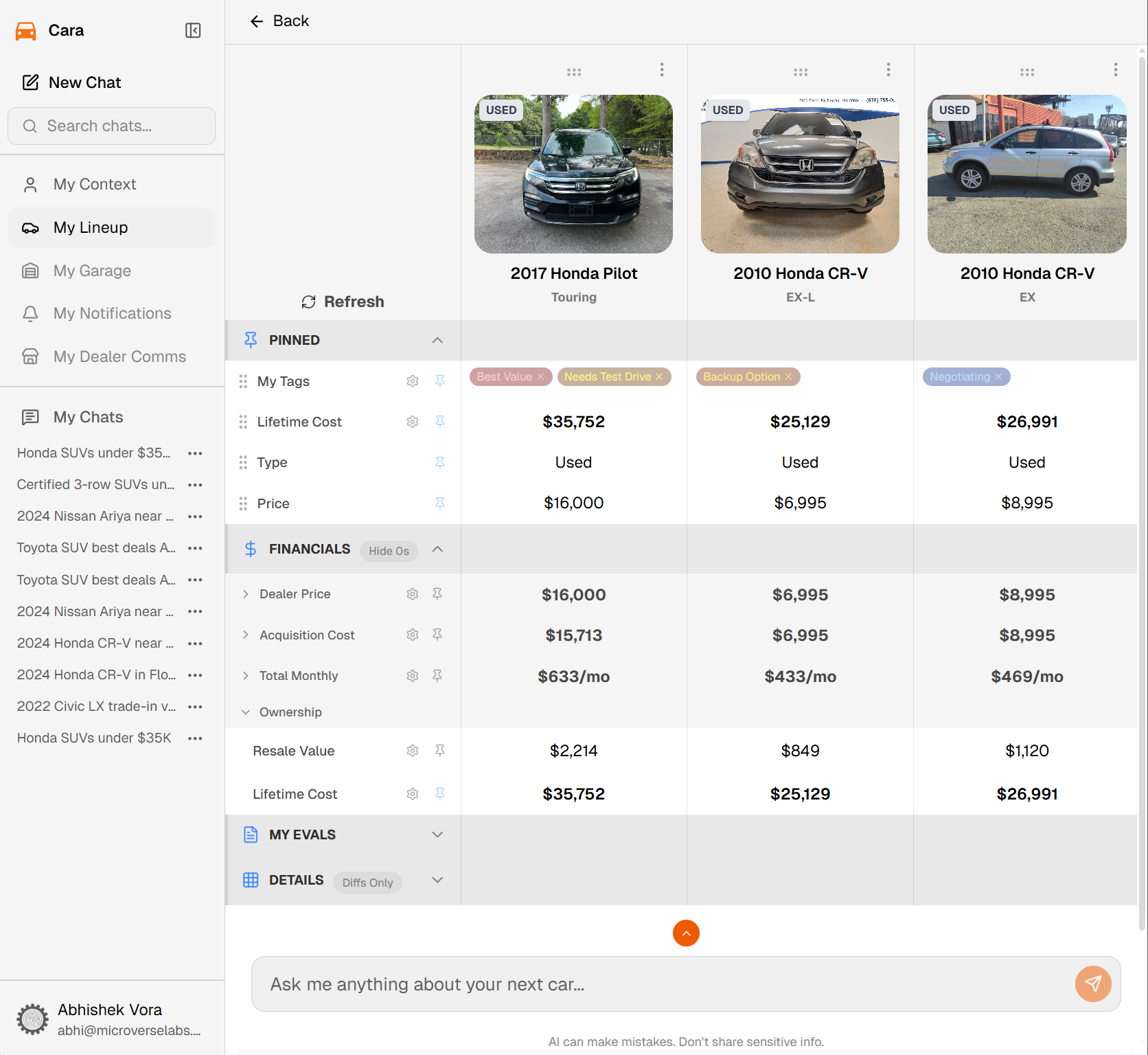The height and width of the screenshot is (1055, 1148).
Task: Click My Tags row grip handle
Action: click(243, 381)
